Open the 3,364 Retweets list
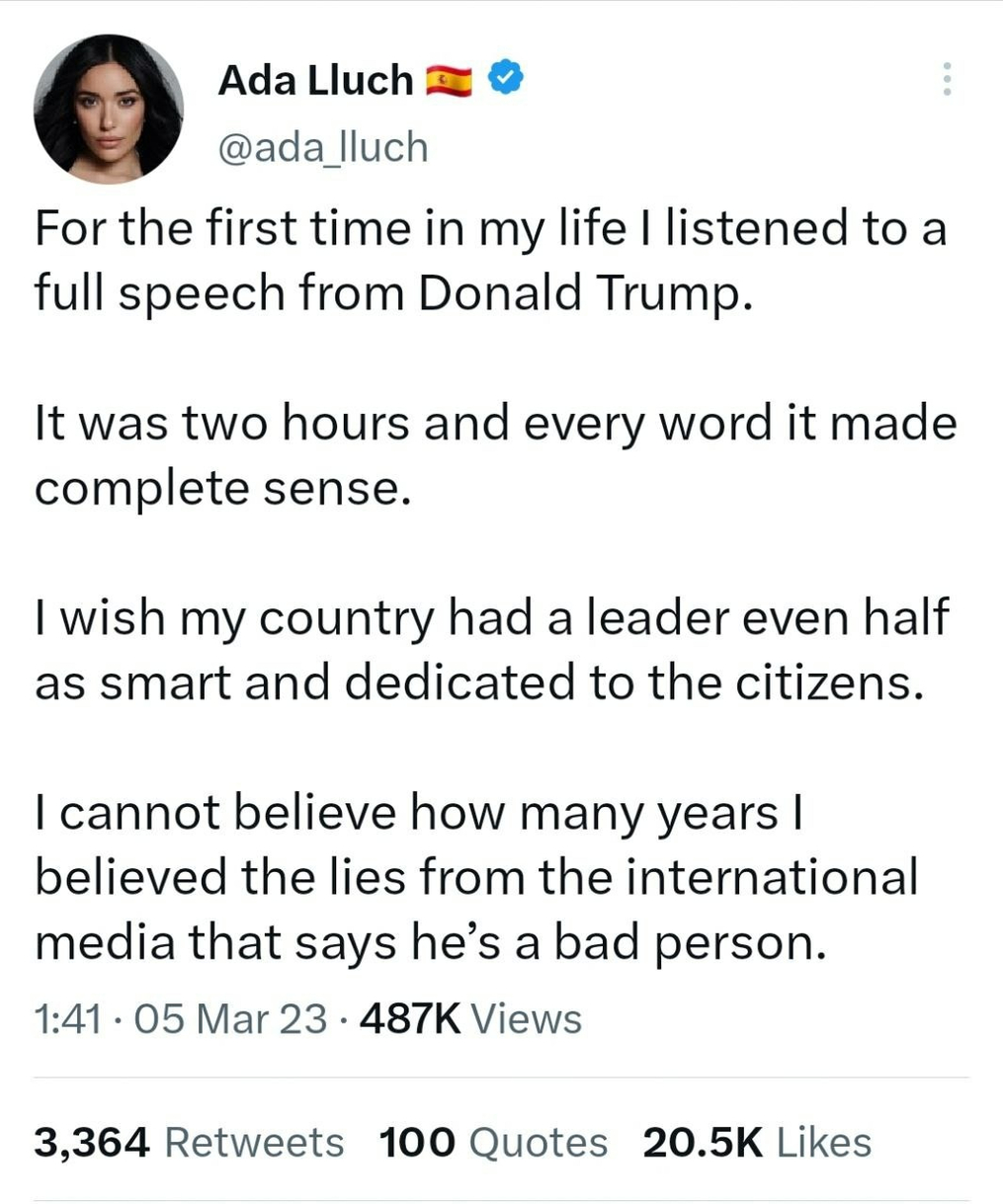Viewport: 1003px width, 1204px height. pos(189,1142)
